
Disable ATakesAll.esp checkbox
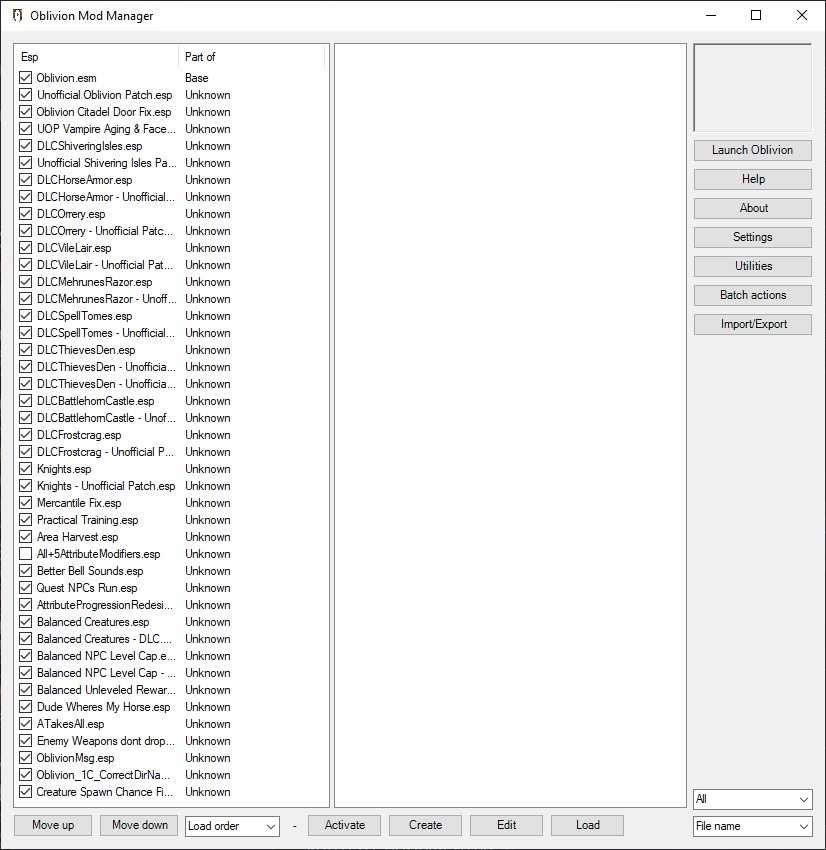click(25, 724)
